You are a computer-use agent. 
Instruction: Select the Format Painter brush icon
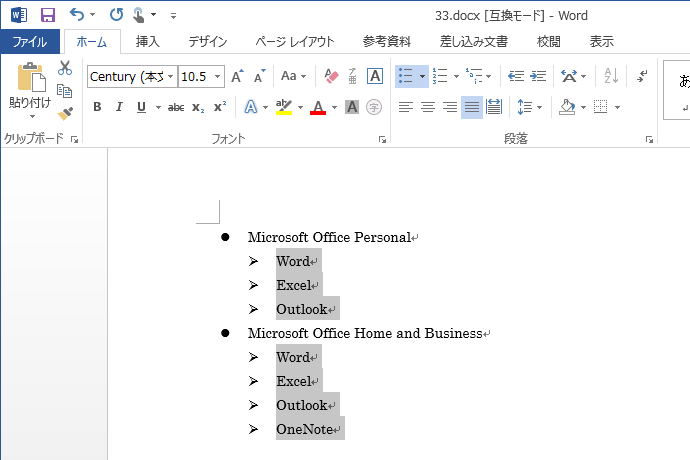point(65,114)
